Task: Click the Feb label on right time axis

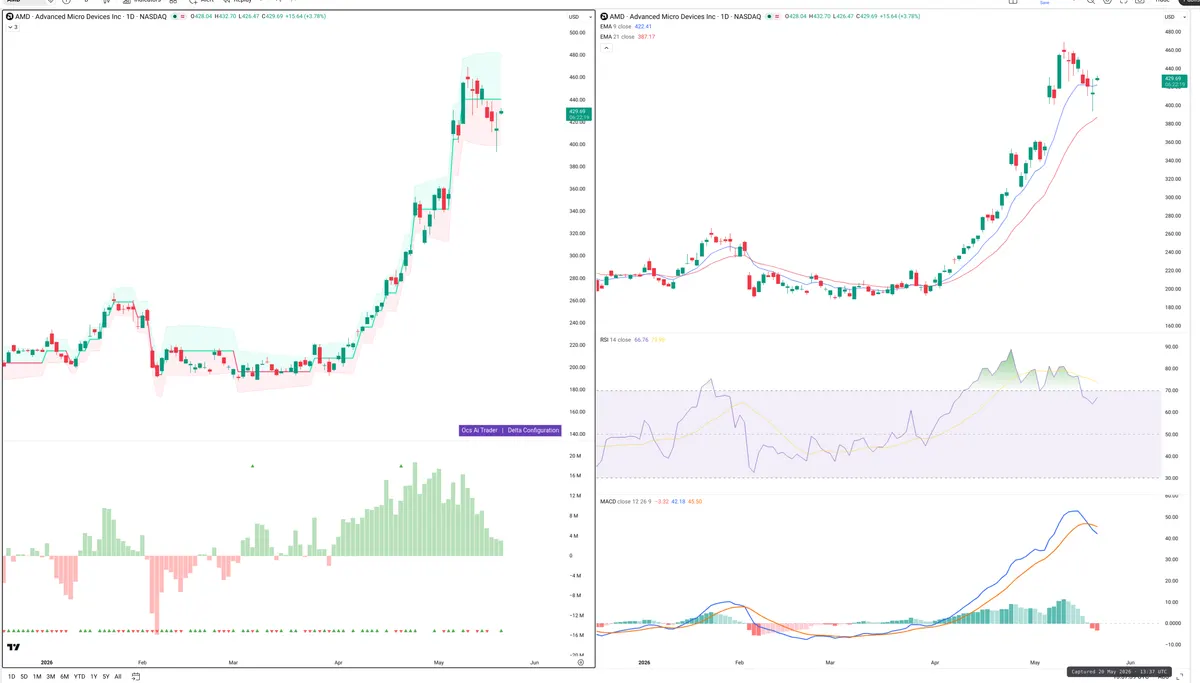Action: pos(739,663)
